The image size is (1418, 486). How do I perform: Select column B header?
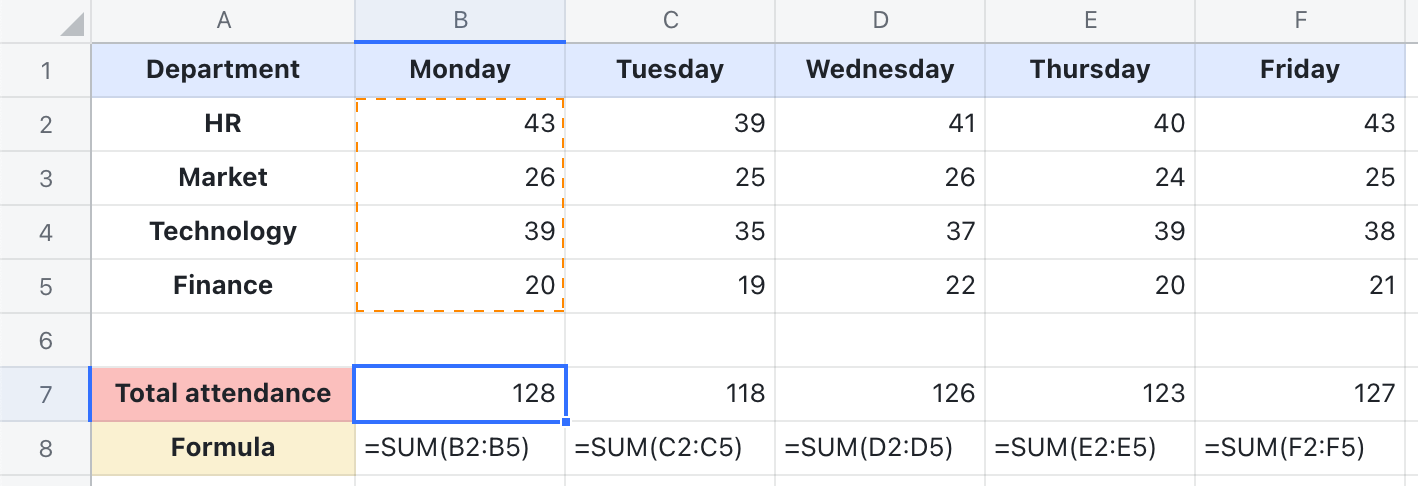[460, 21]
